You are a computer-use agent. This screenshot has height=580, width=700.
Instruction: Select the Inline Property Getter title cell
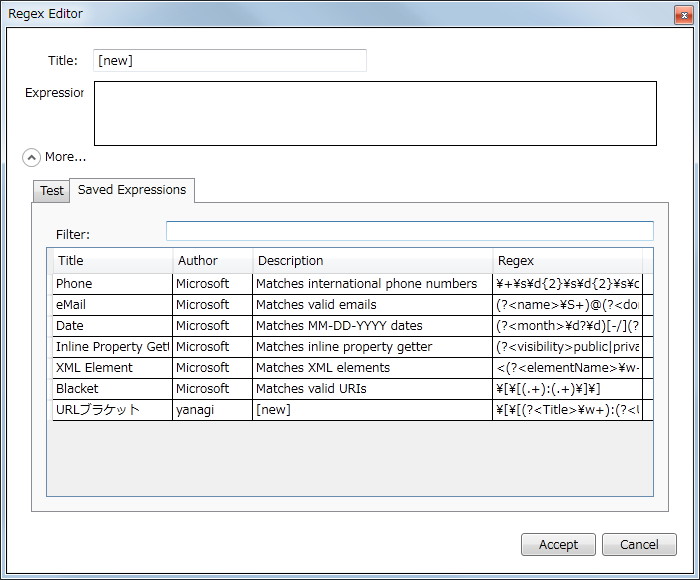pos(112,347)
